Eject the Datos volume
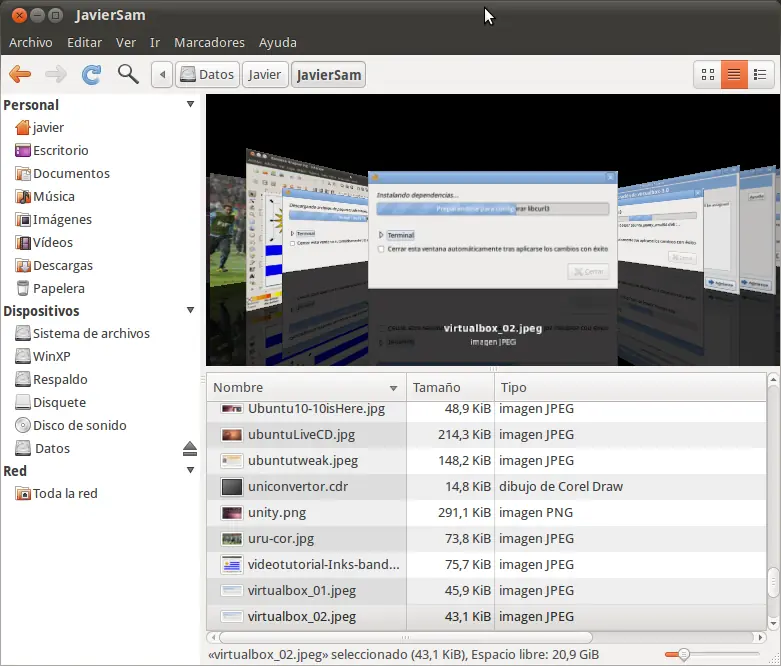 (190, 449)
